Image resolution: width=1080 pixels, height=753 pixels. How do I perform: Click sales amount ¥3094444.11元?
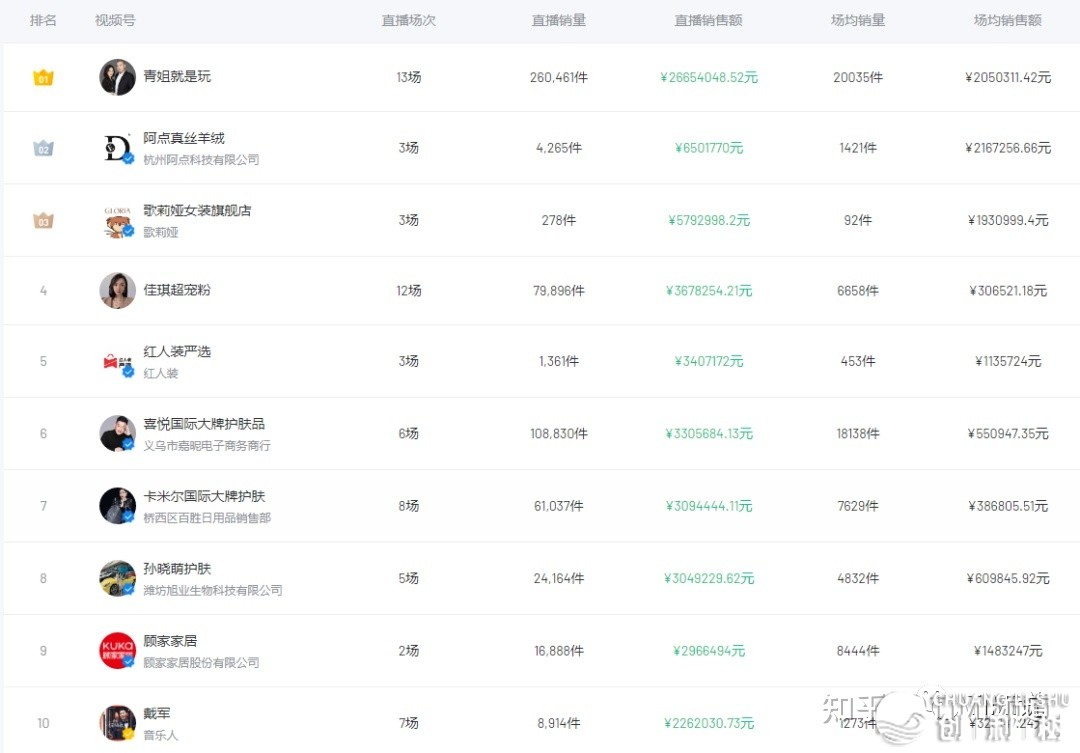(709, 506)
